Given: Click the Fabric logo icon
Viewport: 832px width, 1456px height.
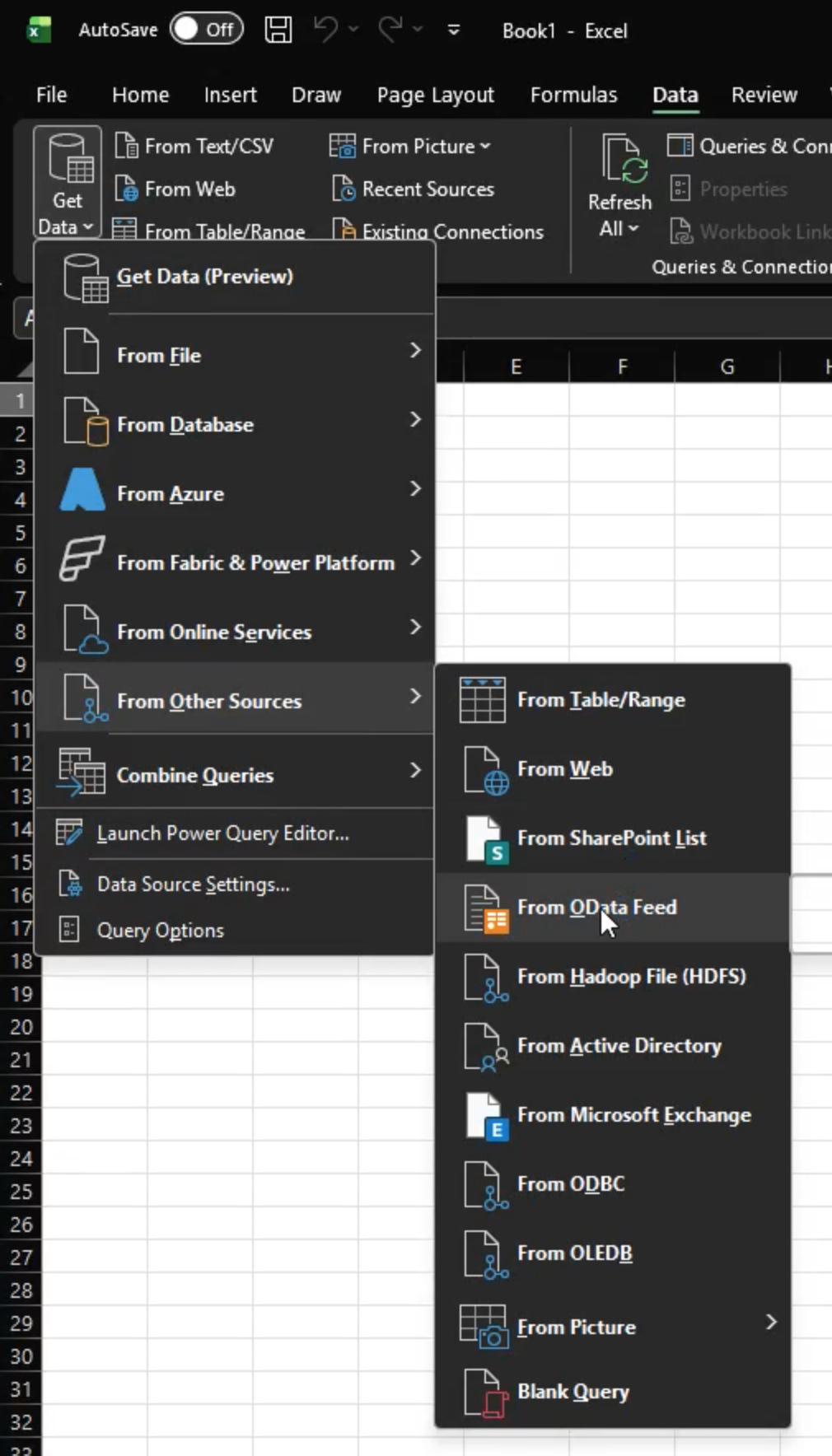Looking at the screenshot, I should click(x=82, y=558).
